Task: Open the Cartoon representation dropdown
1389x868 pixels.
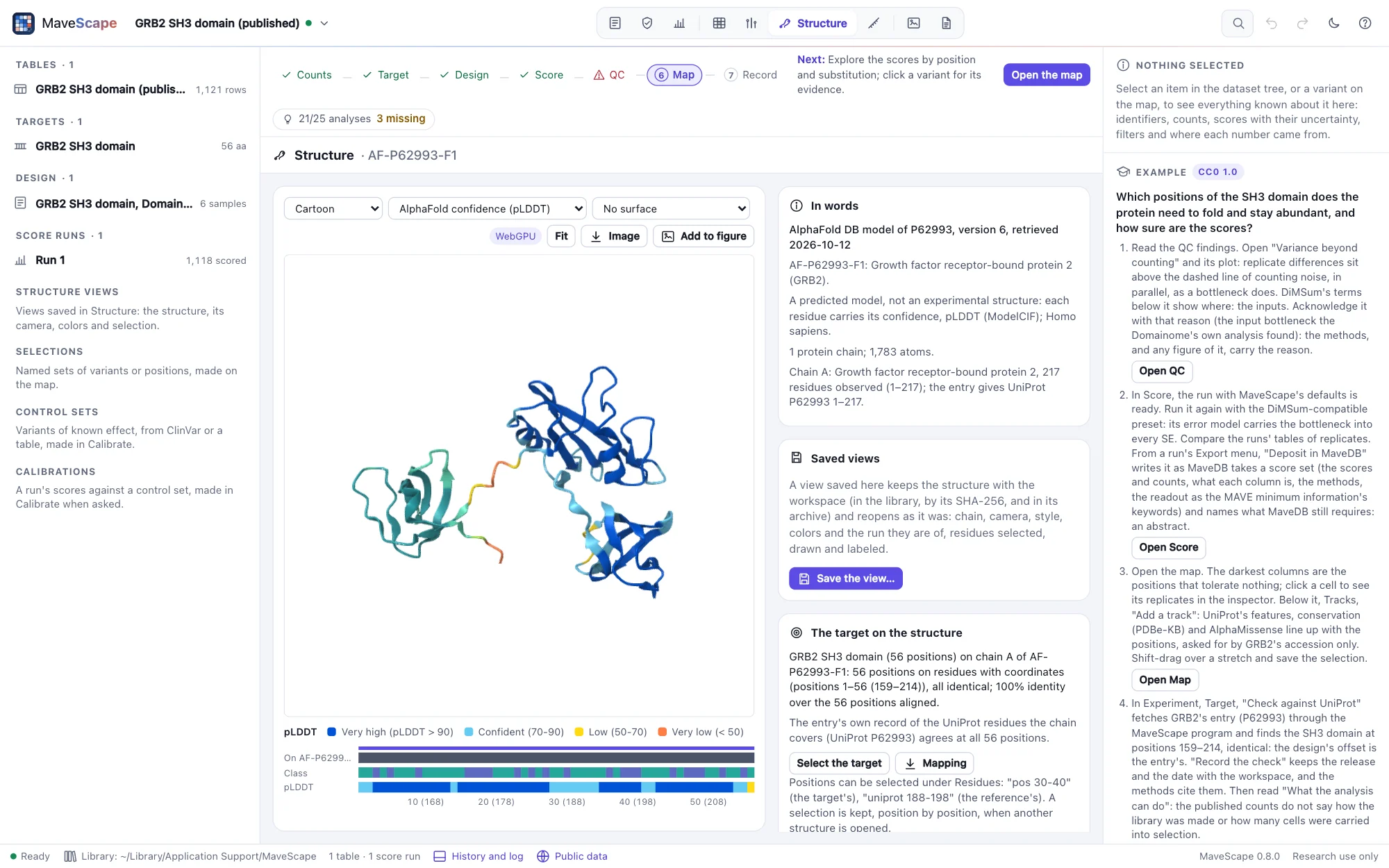Action: (x=333, y=208)
